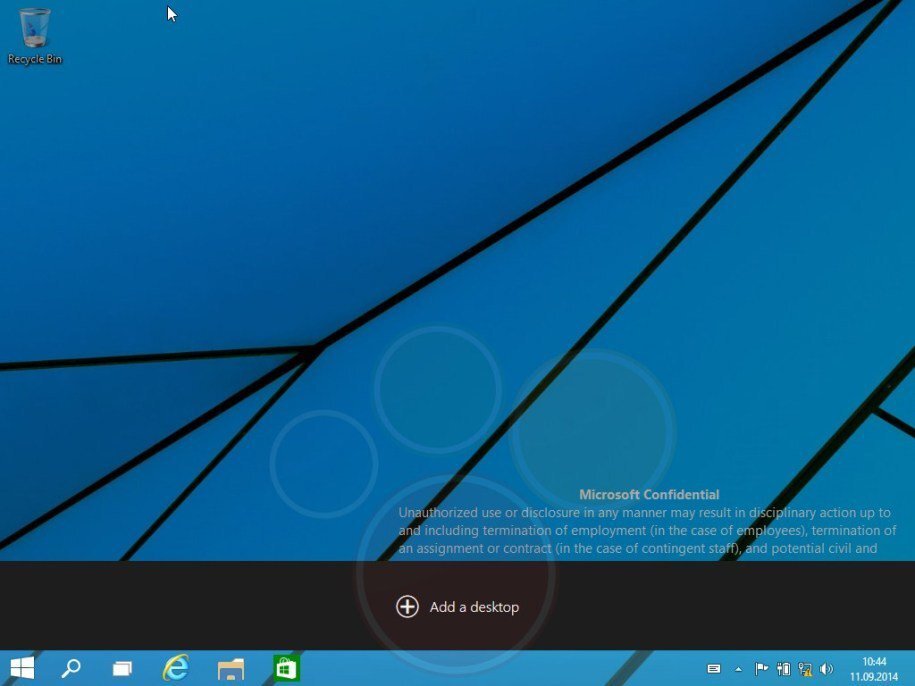The height and width of the screenshot is (686, 915).
Task: Launch the green Store app on taskbar
Action: tap(286, 668)
